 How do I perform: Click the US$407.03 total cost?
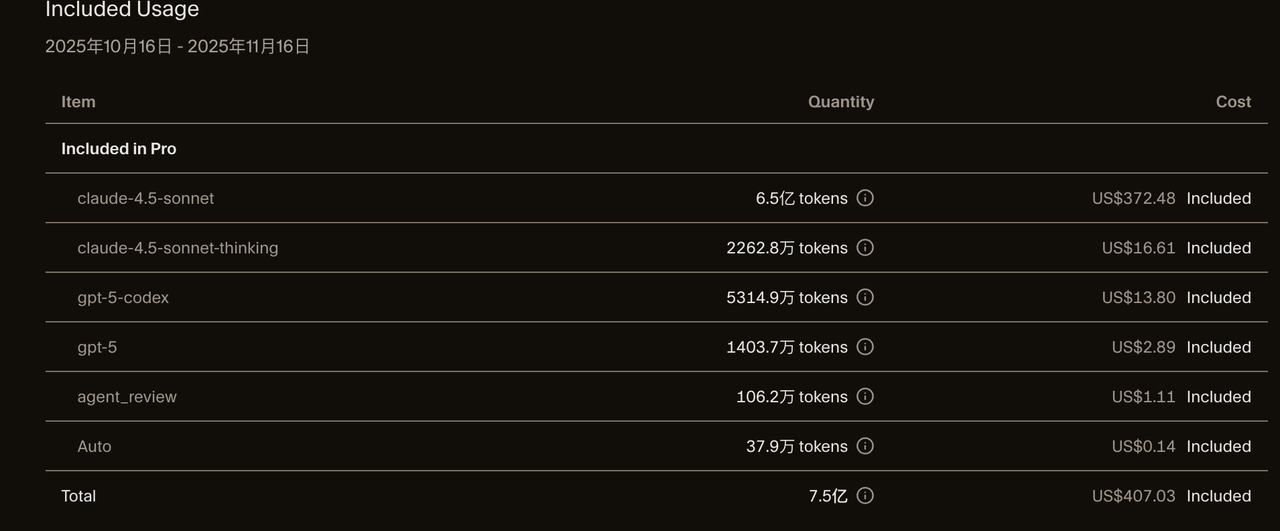pos(1133,496)
